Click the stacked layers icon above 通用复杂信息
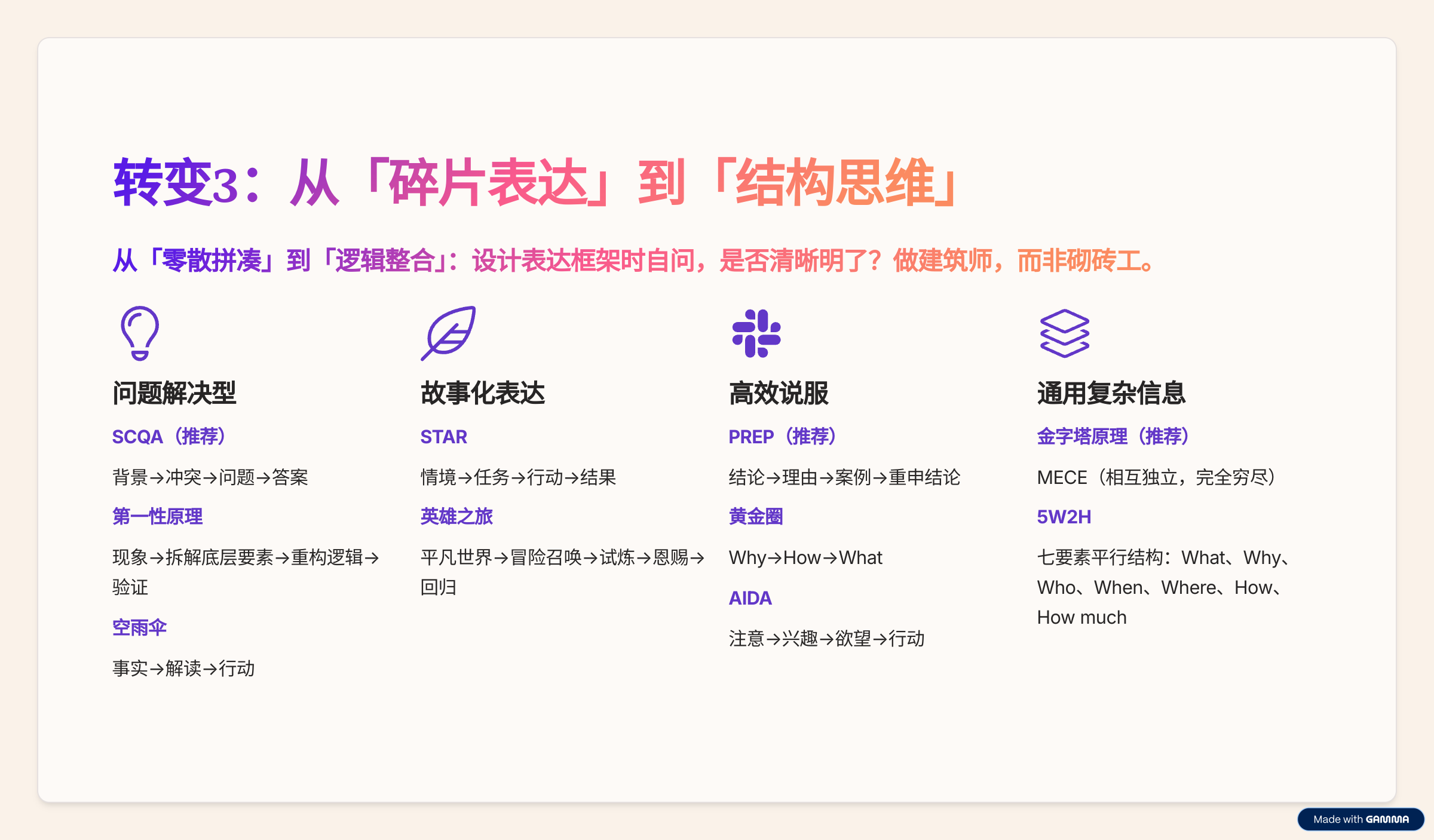 (x=1064, y=335)
